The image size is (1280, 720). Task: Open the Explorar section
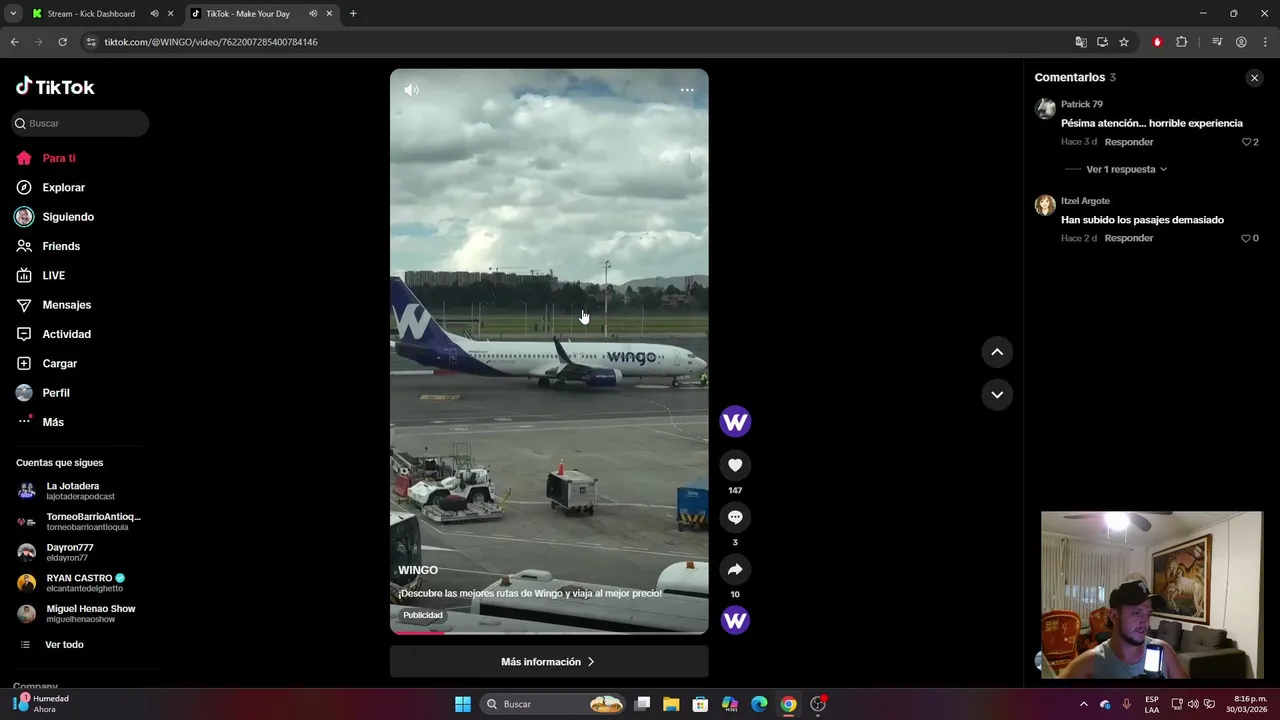tap(50, 188)
